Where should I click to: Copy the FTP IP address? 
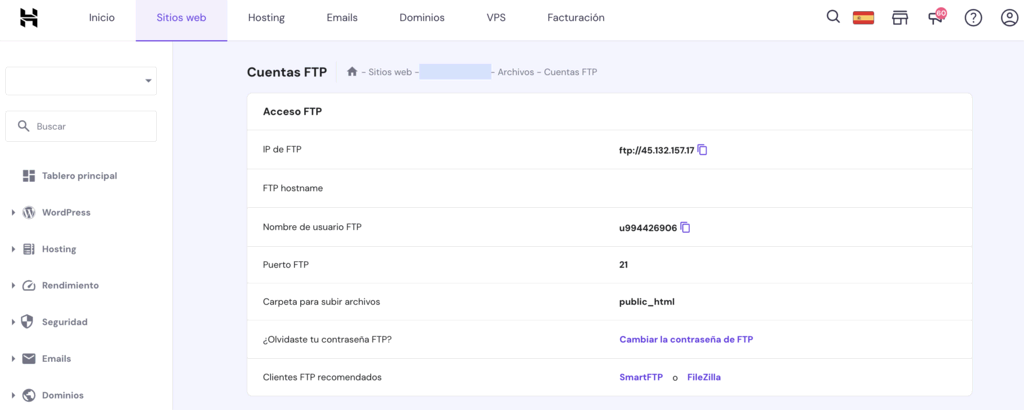pos(703,150)
